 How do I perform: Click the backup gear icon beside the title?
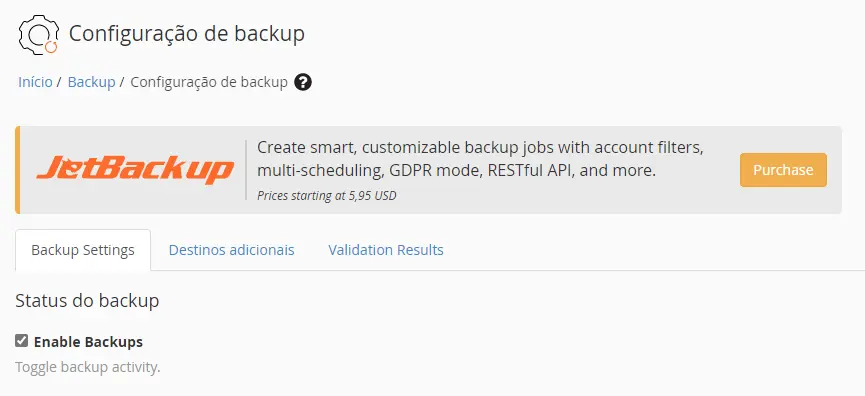pyautogui.click(x=39, y=34)
